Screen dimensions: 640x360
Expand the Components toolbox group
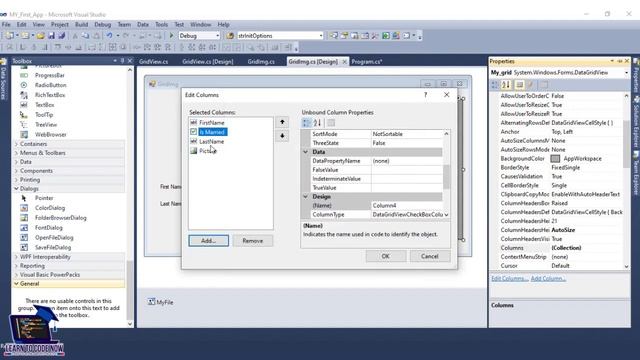16,171
